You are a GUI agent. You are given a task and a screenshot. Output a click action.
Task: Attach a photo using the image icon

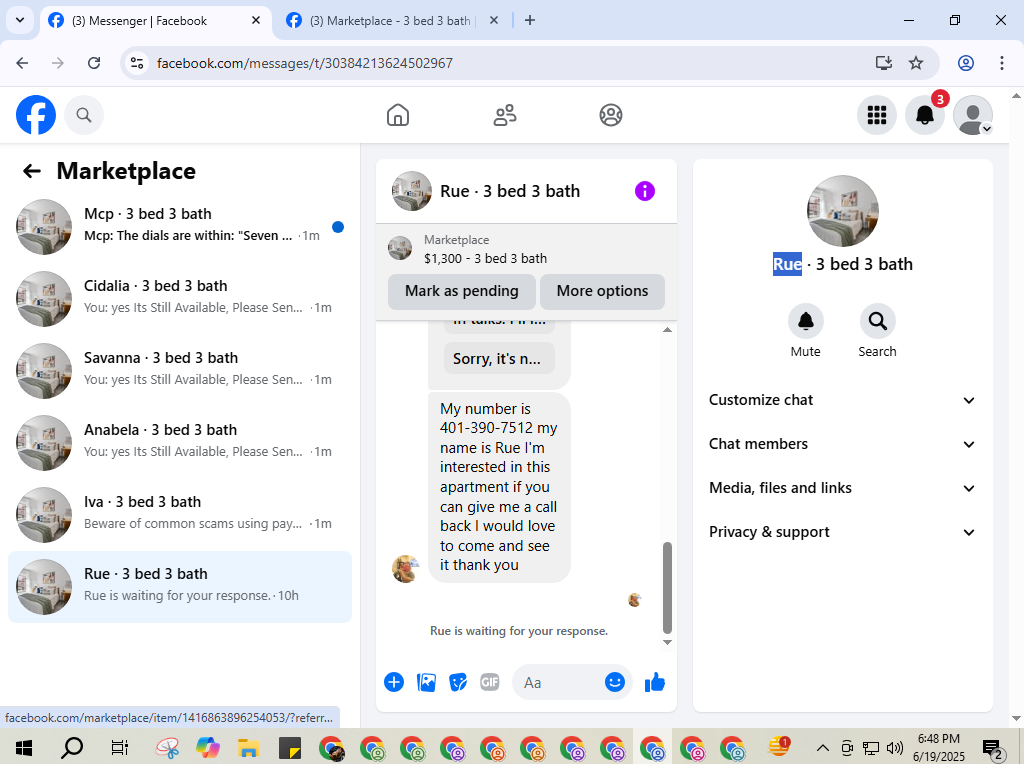[426, 682]
